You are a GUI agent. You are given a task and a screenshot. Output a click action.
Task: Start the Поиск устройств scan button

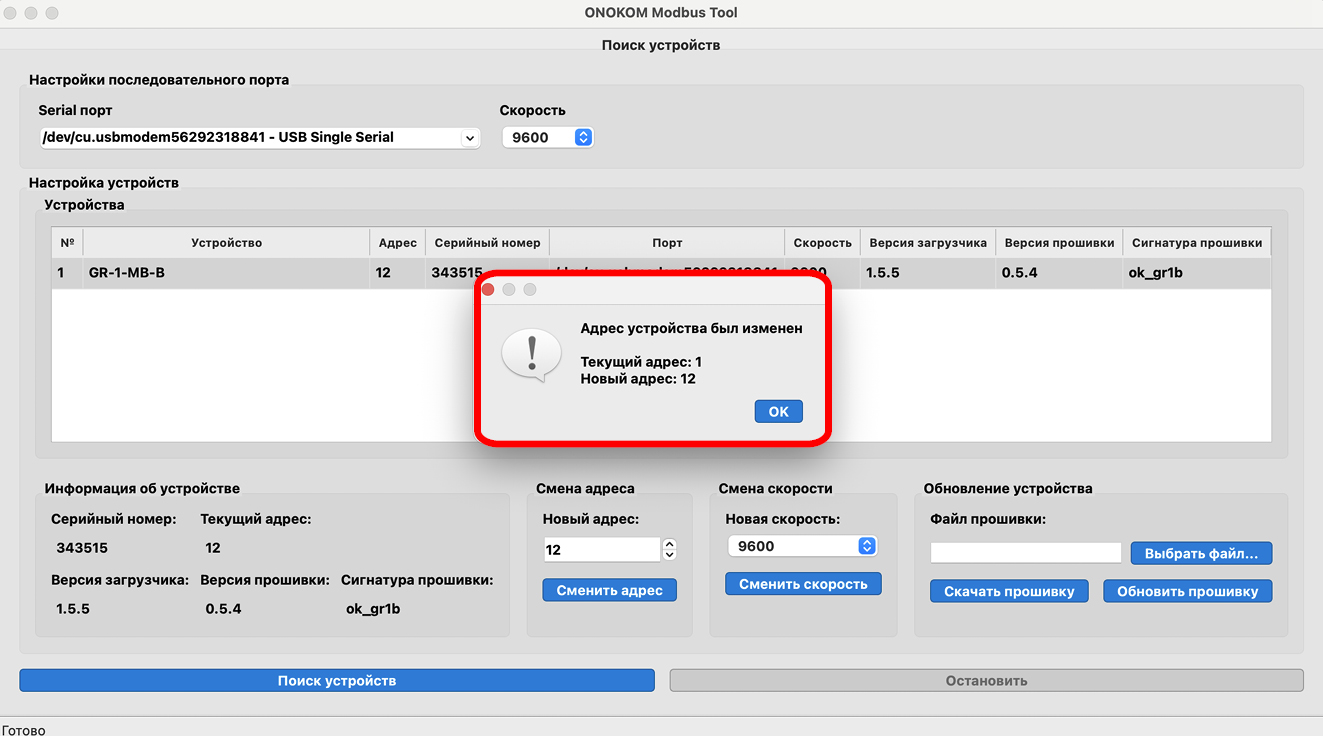click(337, 681)
